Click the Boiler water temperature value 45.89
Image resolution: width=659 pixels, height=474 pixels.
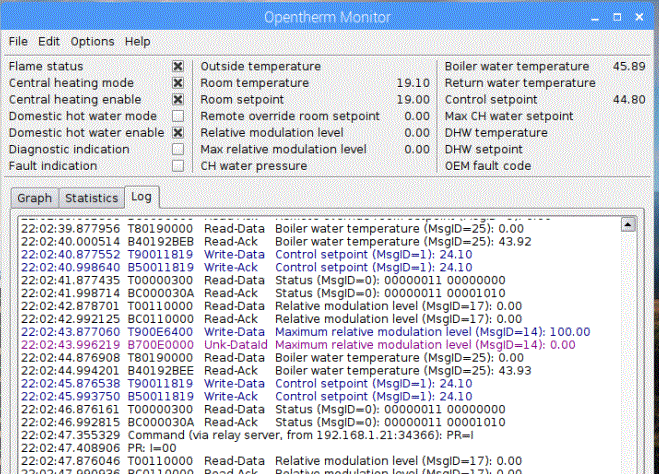[x=629, y=66]
